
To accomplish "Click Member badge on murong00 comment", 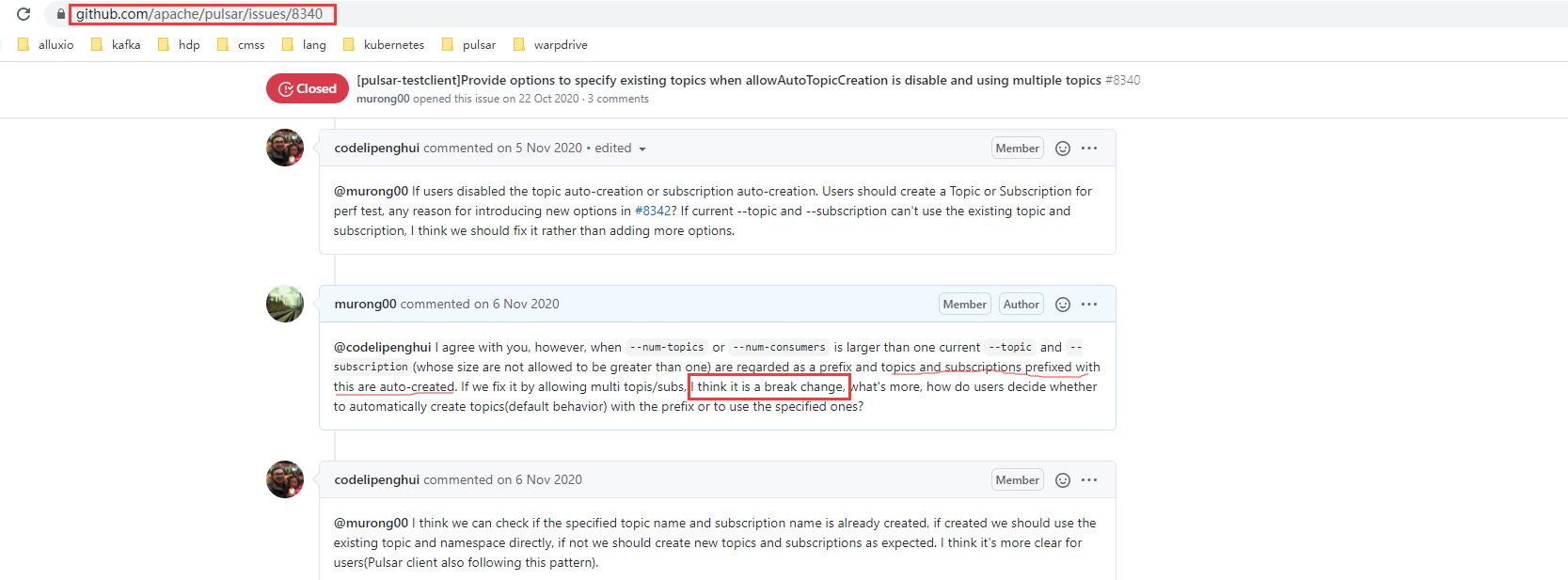I will pyautogui.click(x=965, y=304).
